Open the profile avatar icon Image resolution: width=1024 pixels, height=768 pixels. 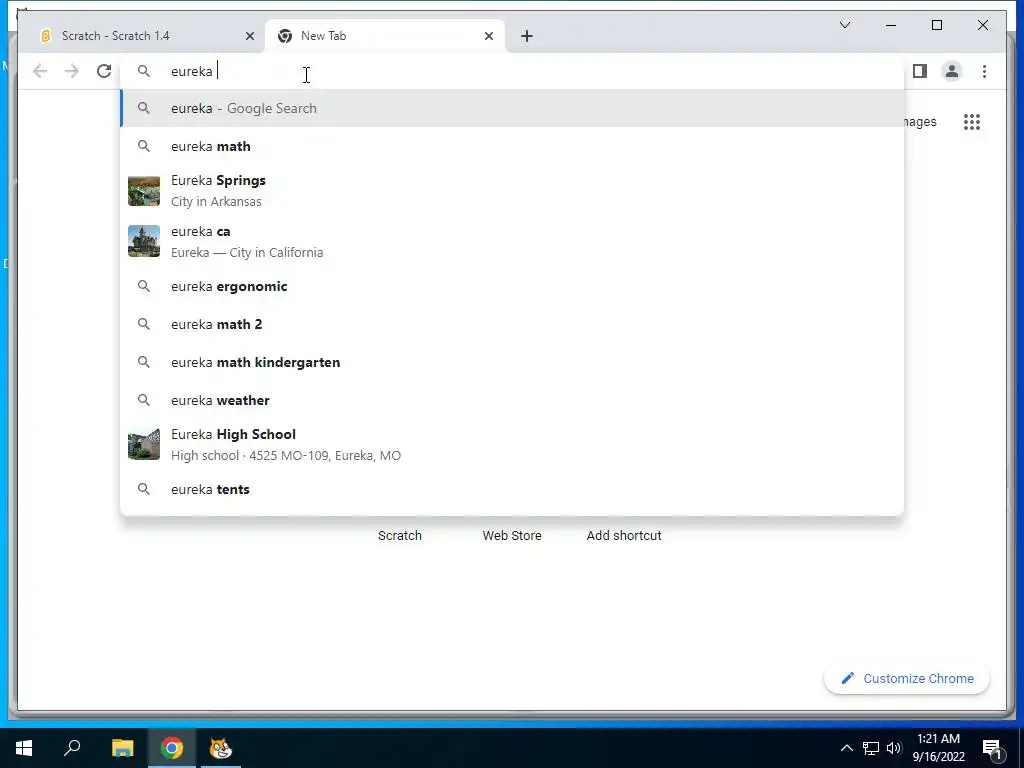[952, 71]
